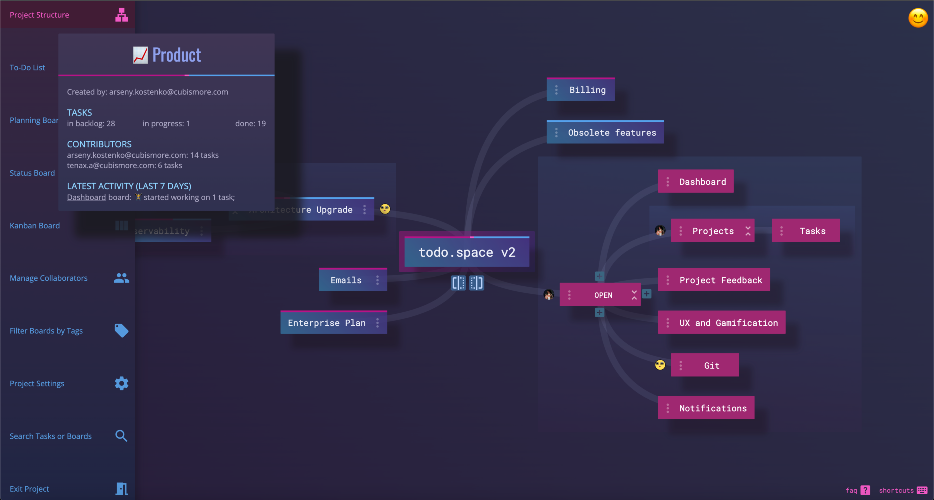Click the Enterprise Plan node handle dots

(377, 322)
